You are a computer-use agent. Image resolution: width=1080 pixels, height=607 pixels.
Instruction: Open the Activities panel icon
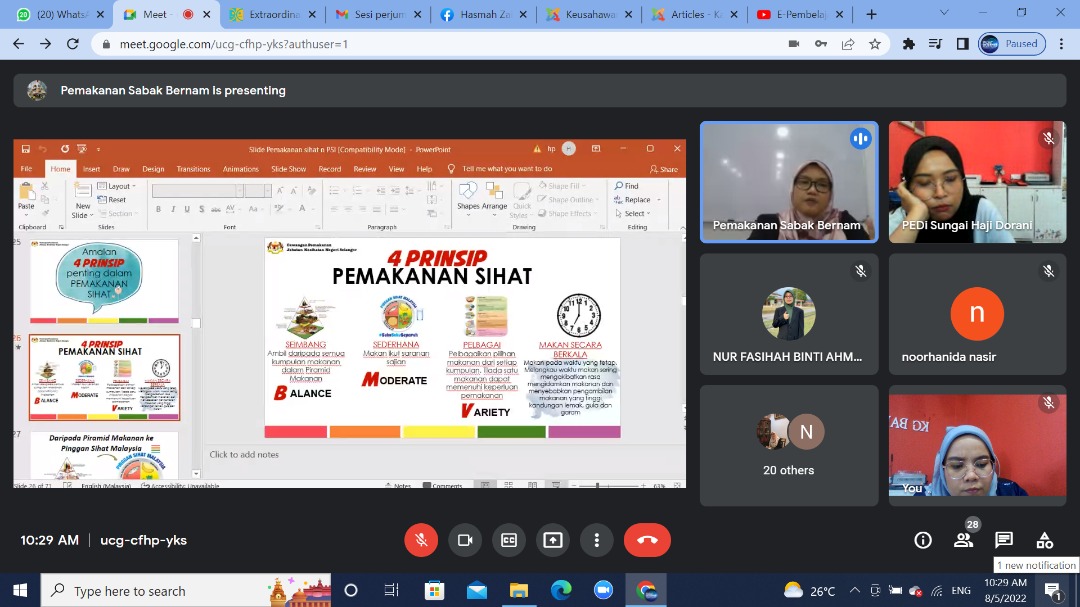[1045, 540]
